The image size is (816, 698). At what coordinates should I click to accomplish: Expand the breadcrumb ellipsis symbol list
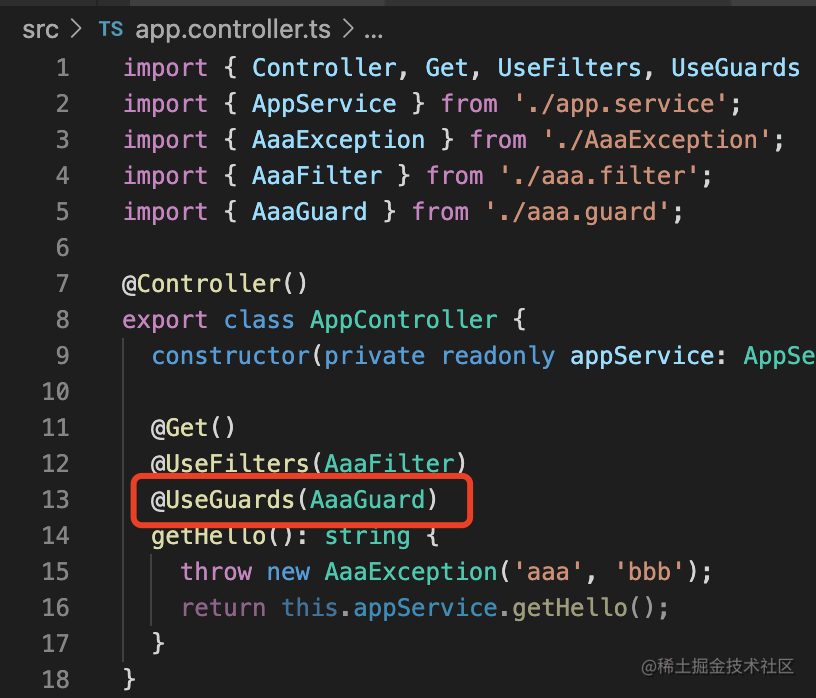[374, 30]
